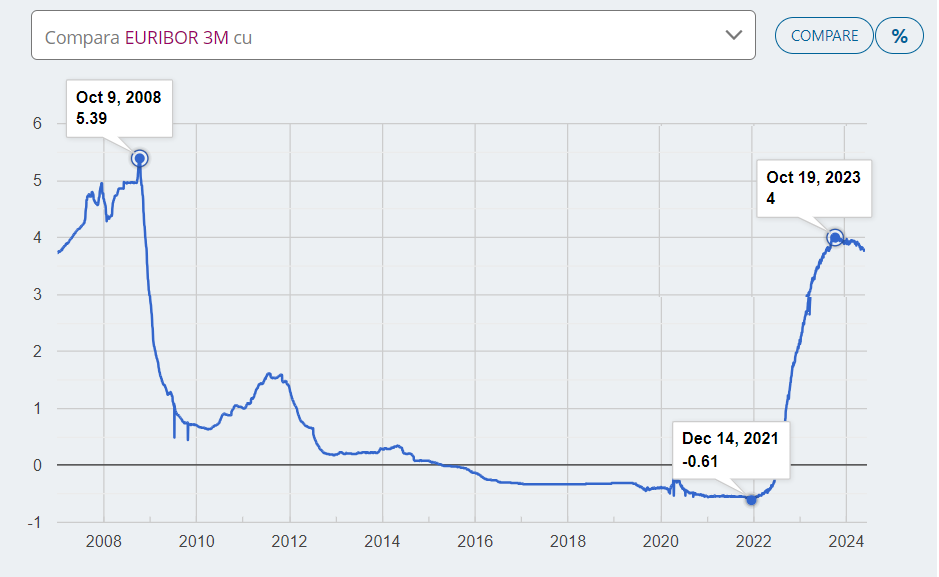939x577 pixels.
Task: Click the y-axis value 3 label
Action: tap(37, 295)
